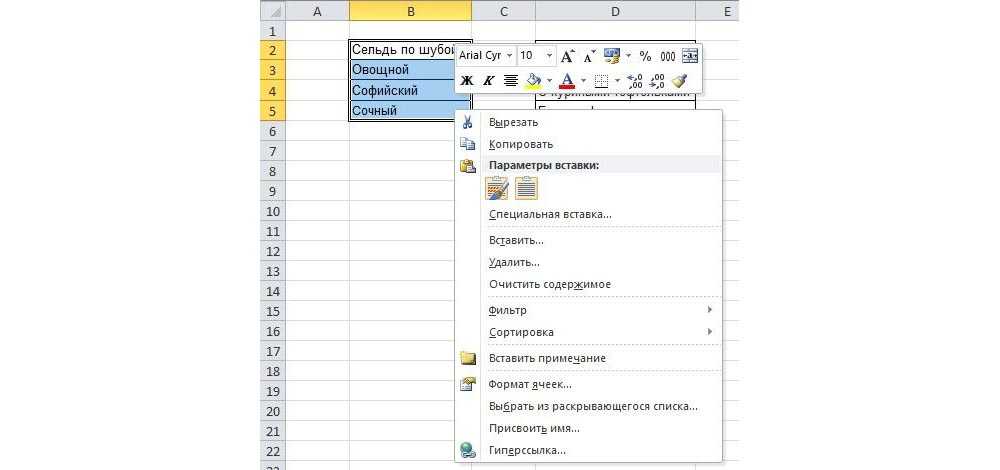Screen dimensions: 1000x470
Task: Open Формат ячеек... dialog
Action: click(530, 384)
